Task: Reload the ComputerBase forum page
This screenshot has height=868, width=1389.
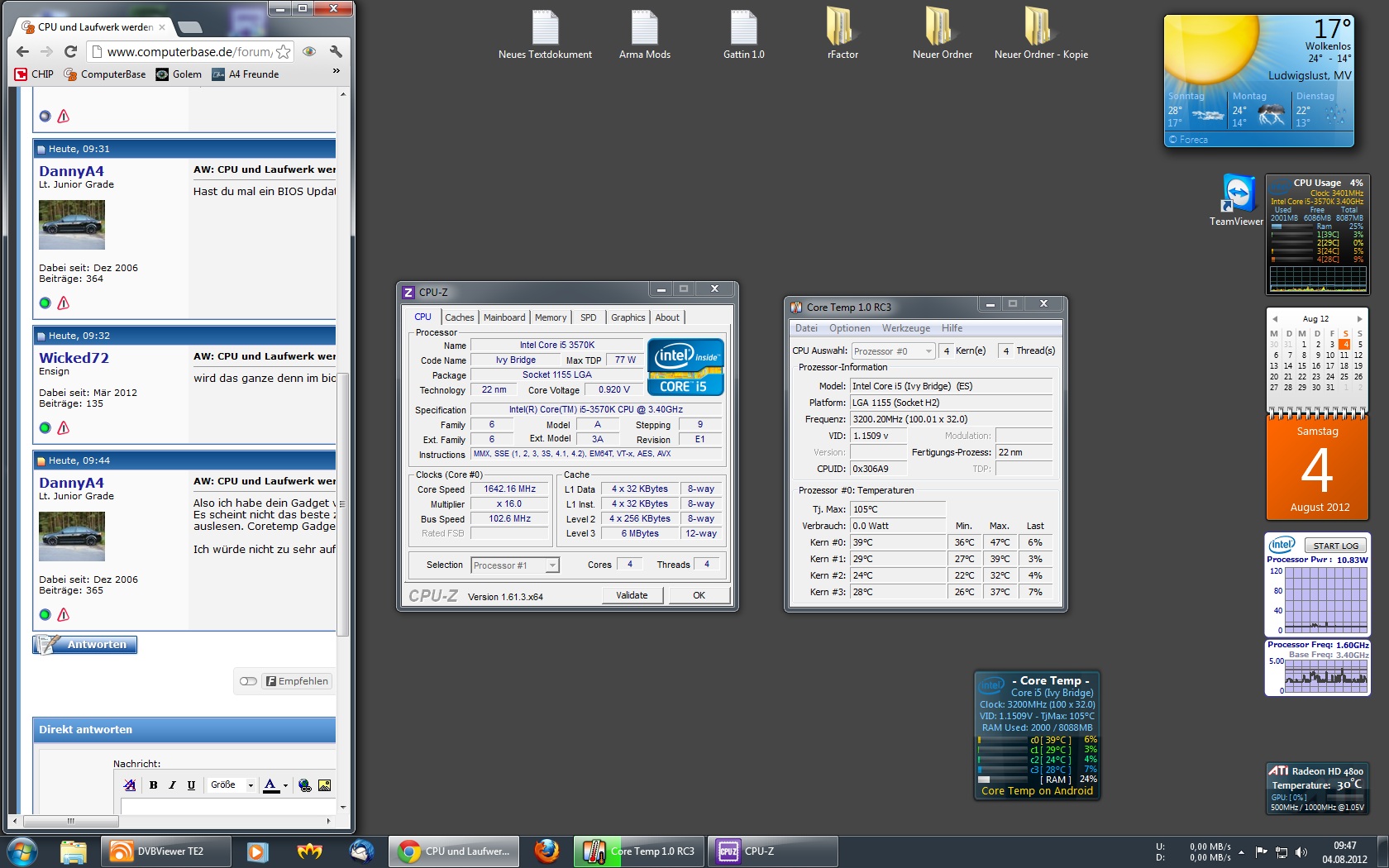Action: [71, 51]
